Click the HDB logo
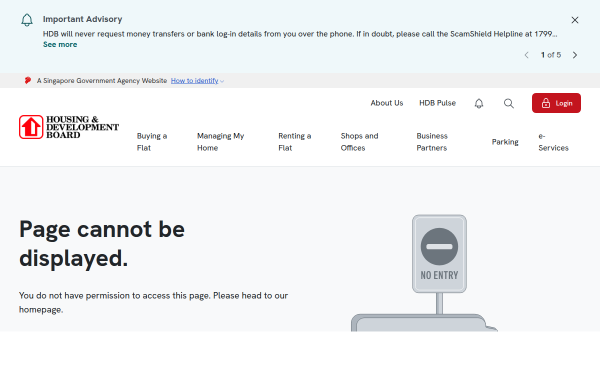This screenshot has height=375, width=600. (69, 127)
